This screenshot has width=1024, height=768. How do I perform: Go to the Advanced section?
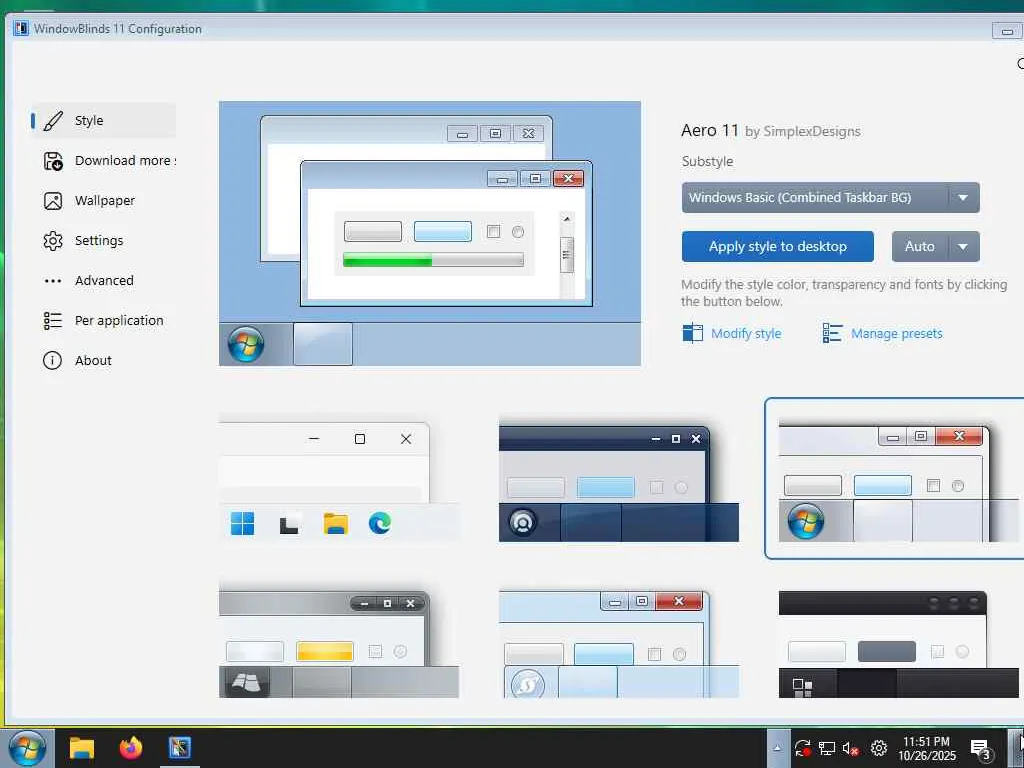pyautogui.click(x=103, y=280)
